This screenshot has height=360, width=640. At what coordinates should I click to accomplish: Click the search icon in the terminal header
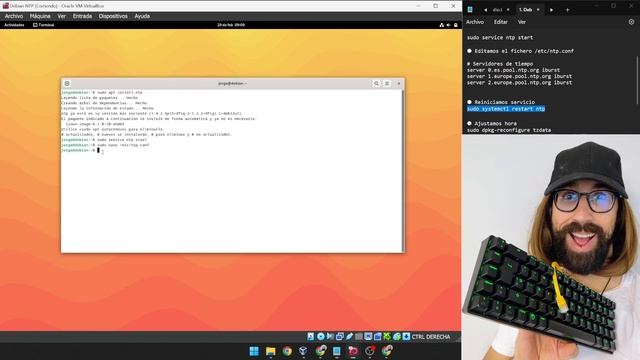(x=376, y=83)
